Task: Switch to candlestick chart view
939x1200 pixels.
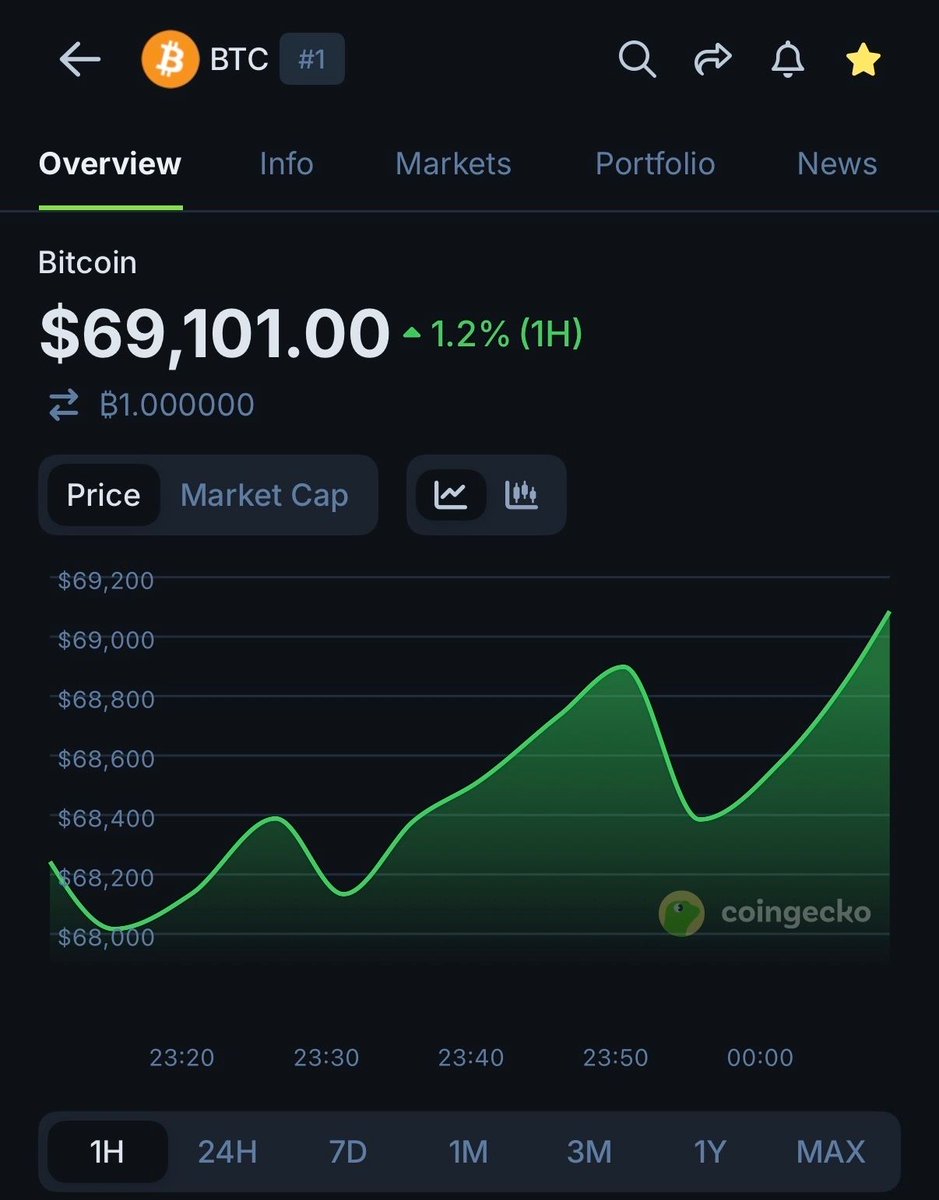Action: coord(522,495)
